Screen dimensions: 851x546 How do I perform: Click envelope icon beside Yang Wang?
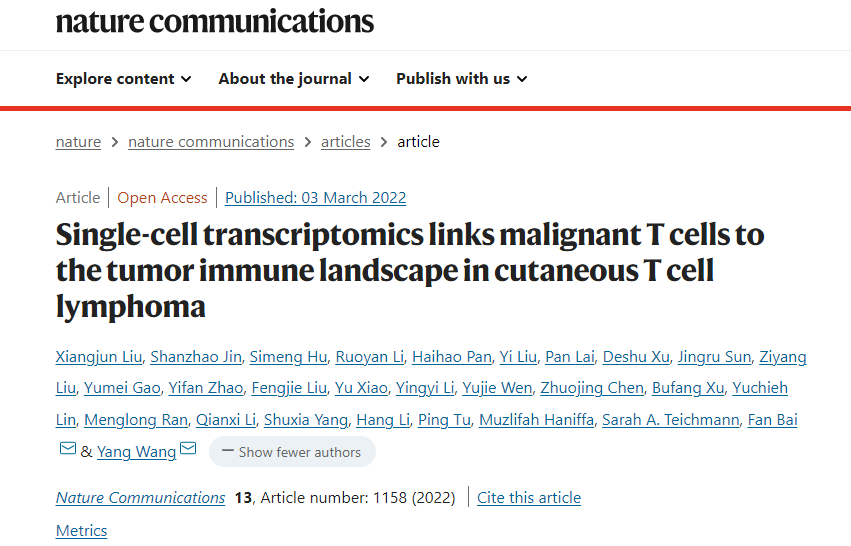pos(188,449)
